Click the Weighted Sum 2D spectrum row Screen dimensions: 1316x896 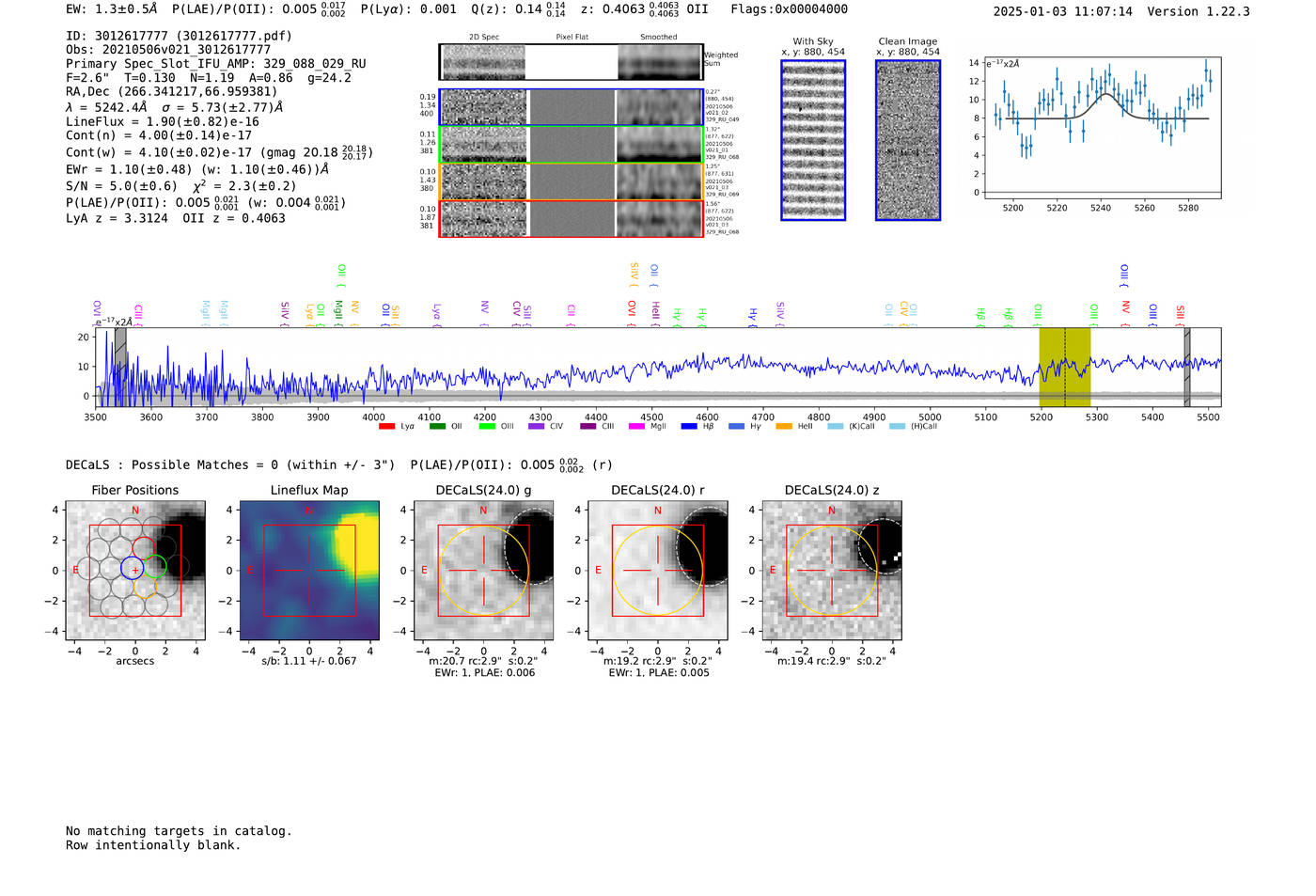[572, 62]
